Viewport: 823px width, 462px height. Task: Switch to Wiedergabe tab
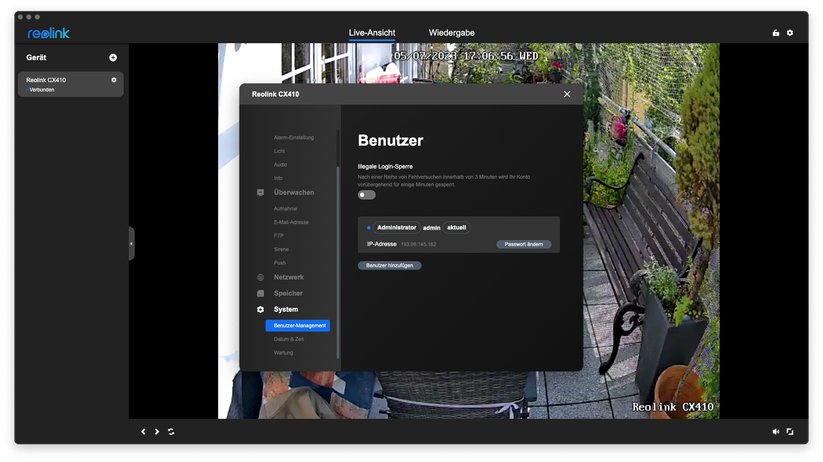click(451, 33)
